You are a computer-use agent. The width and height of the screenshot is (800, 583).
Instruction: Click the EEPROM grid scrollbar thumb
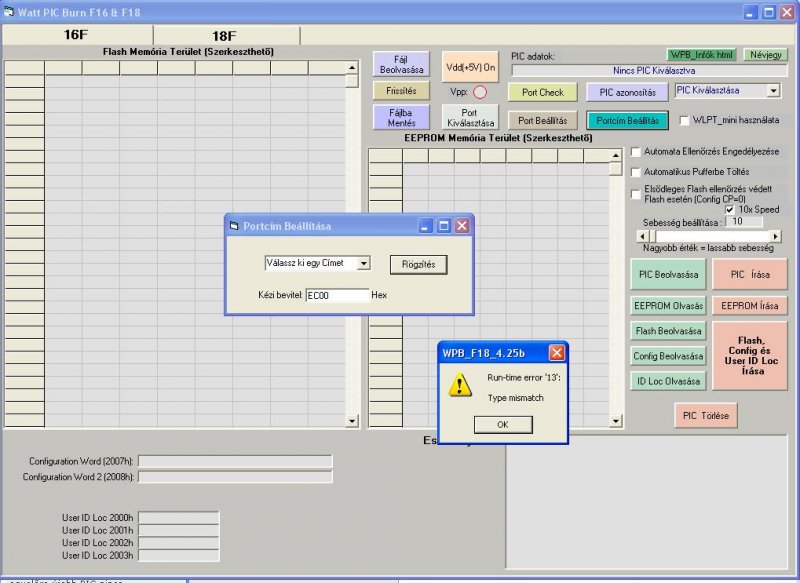616,168
